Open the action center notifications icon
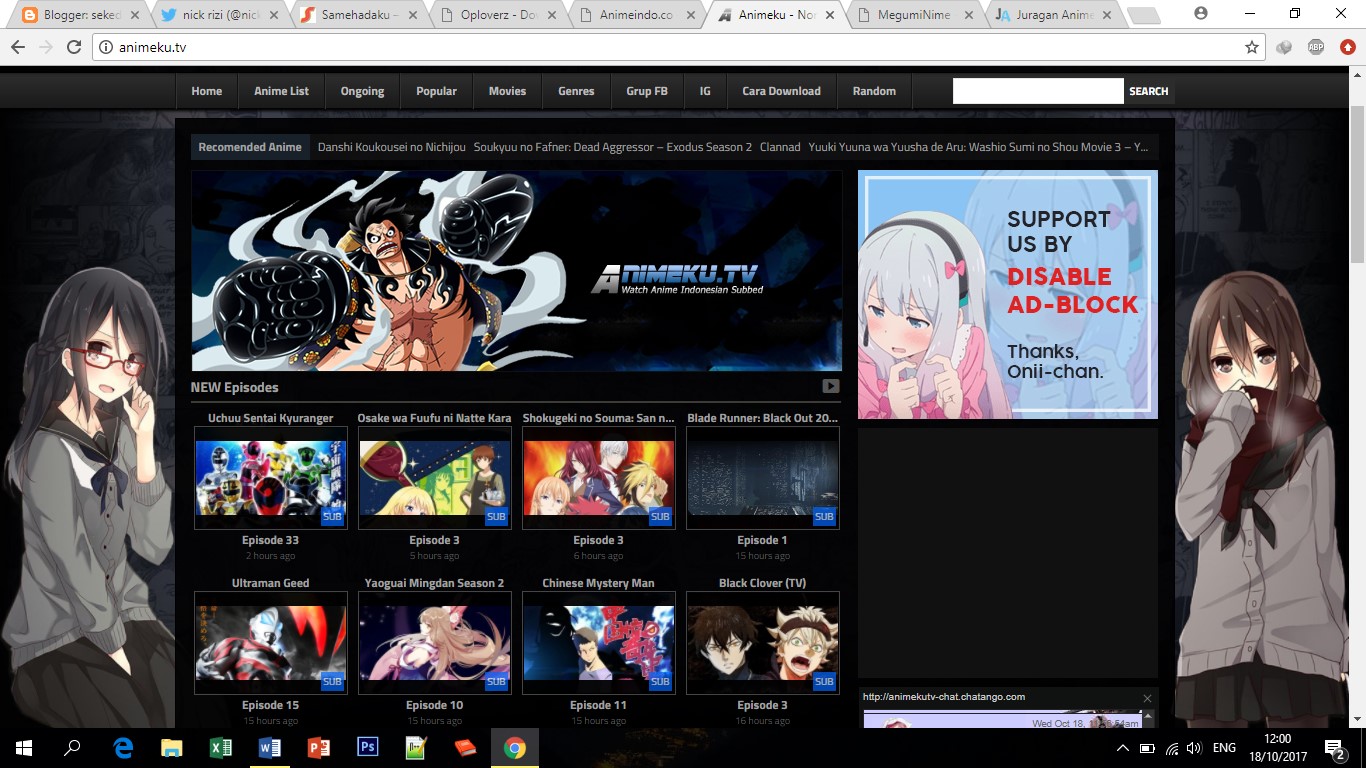Screen dimensions: 1366x768 coord(1334,748)
